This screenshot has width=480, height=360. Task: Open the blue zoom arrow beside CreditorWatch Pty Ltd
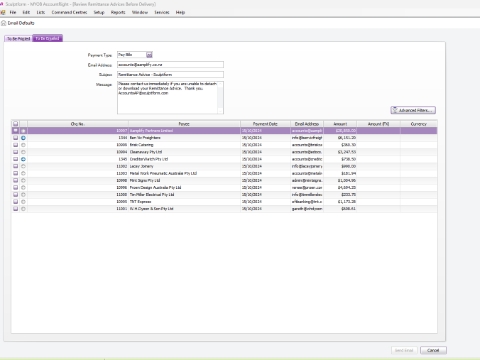tap(23, 159)
